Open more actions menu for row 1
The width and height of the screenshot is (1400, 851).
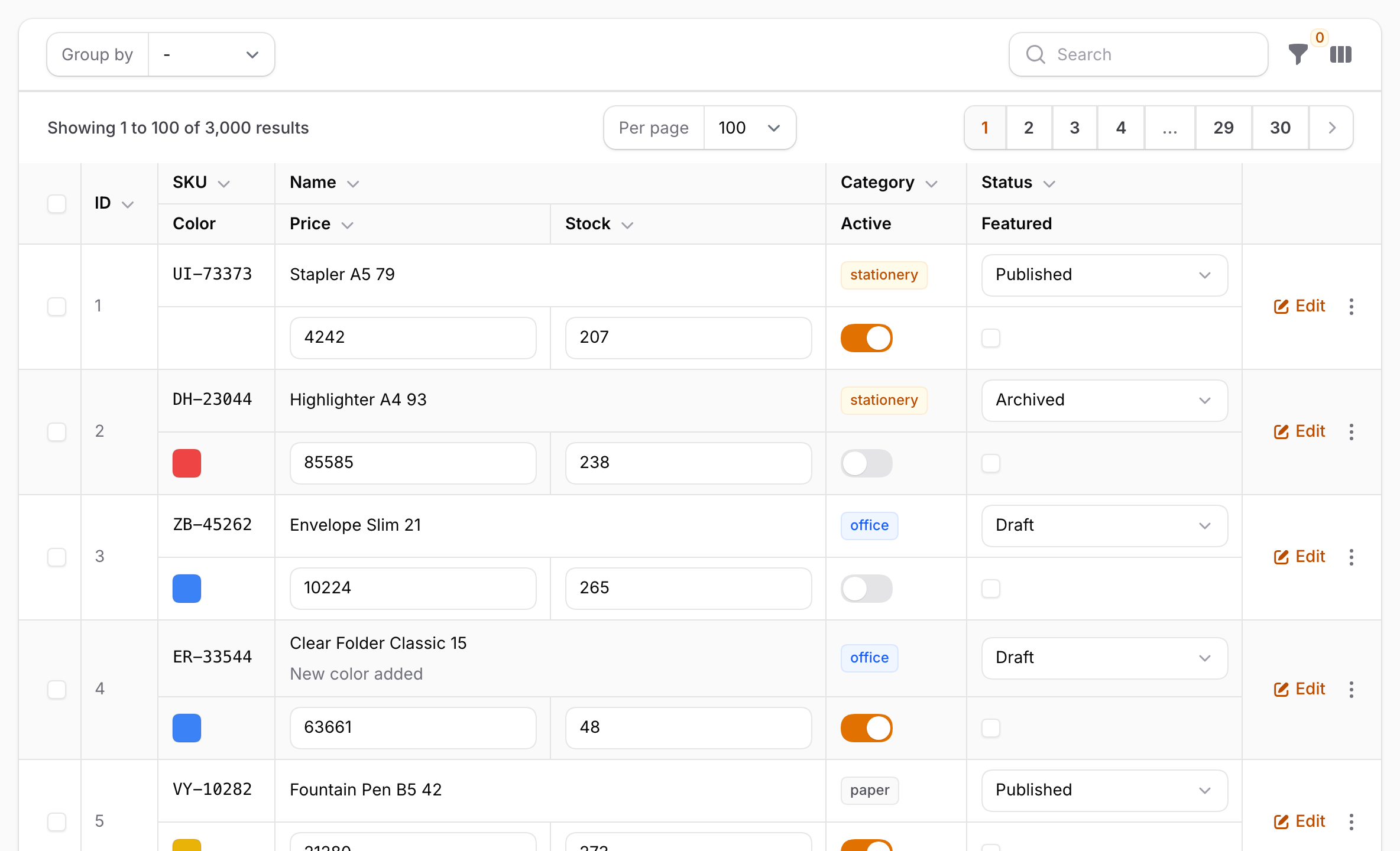tap(1352, 306)
